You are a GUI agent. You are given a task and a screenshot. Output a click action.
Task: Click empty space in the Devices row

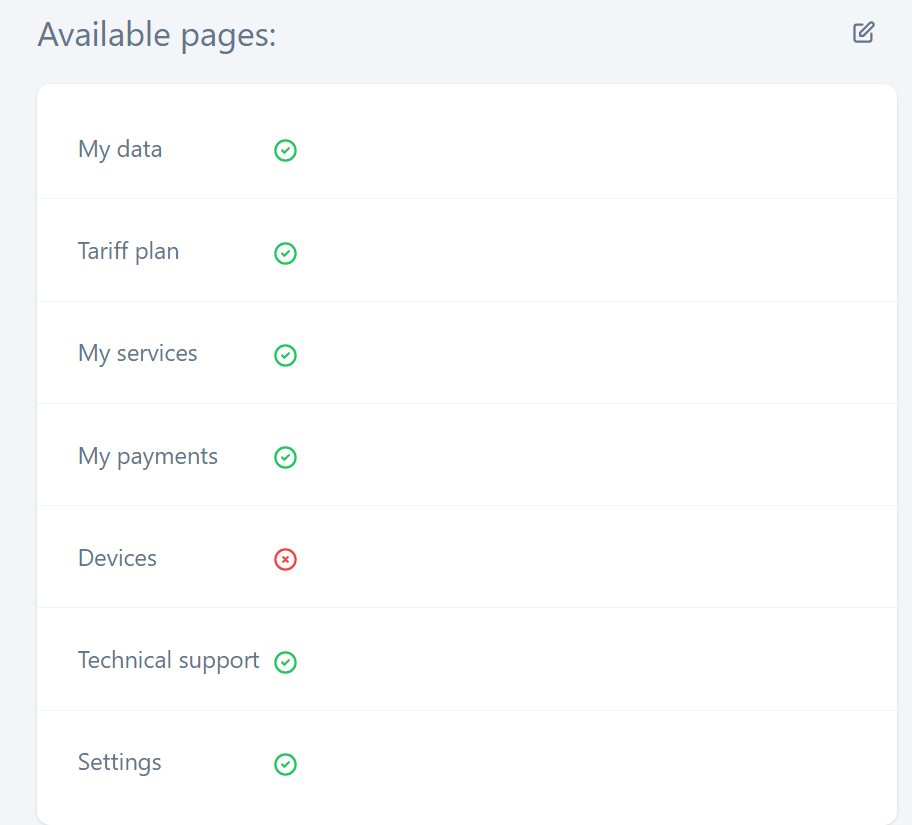click(600, 558)
